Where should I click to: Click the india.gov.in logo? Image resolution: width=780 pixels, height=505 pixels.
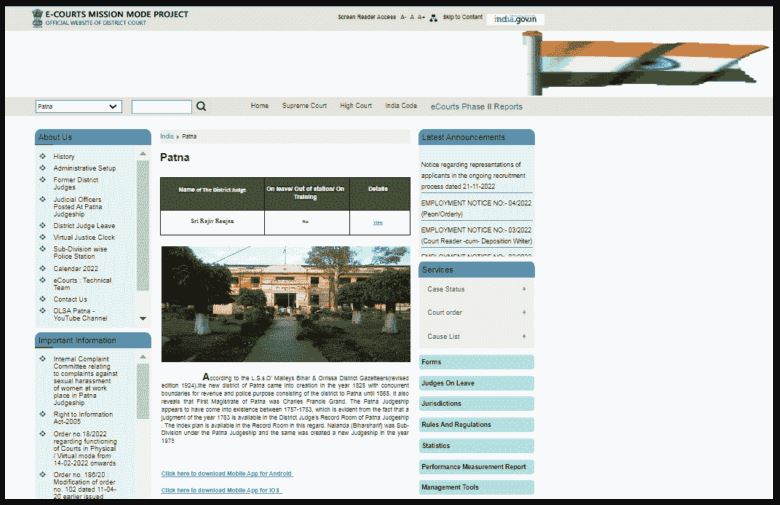[x=515, y=18]
